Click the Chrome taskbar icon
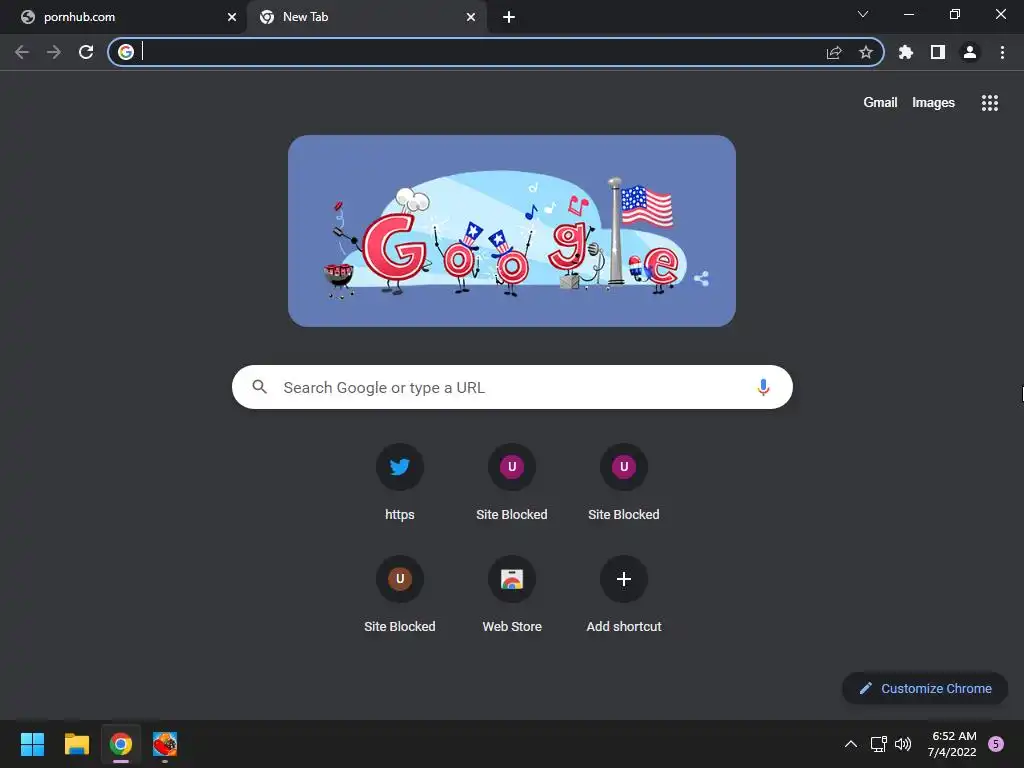Image resolution: width=1024 pixels, height=768 pixels. pyautogui.click(x=121, y=744)
